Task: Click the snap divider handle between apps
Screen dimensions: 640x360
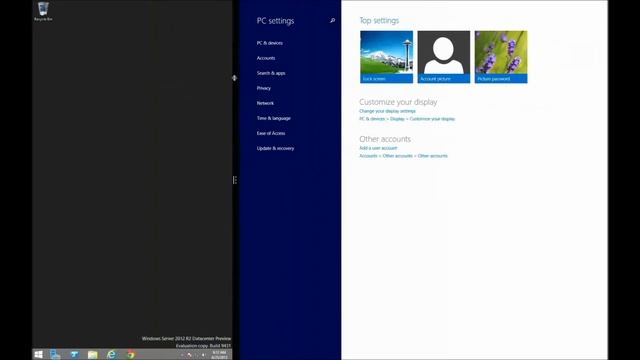Action: (x=235, y=180)
